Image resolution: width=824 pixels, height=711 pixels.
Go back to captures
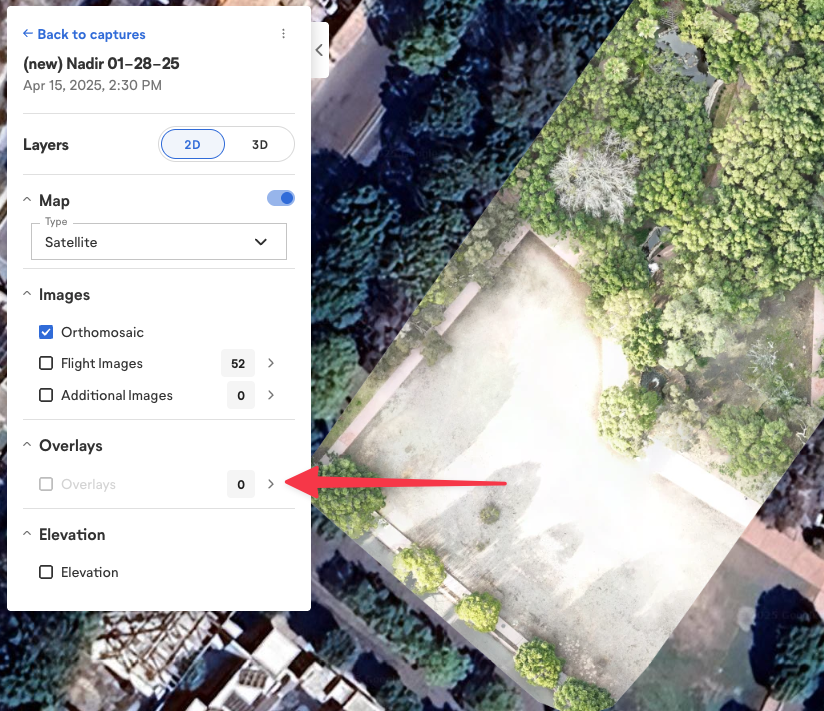84,33
